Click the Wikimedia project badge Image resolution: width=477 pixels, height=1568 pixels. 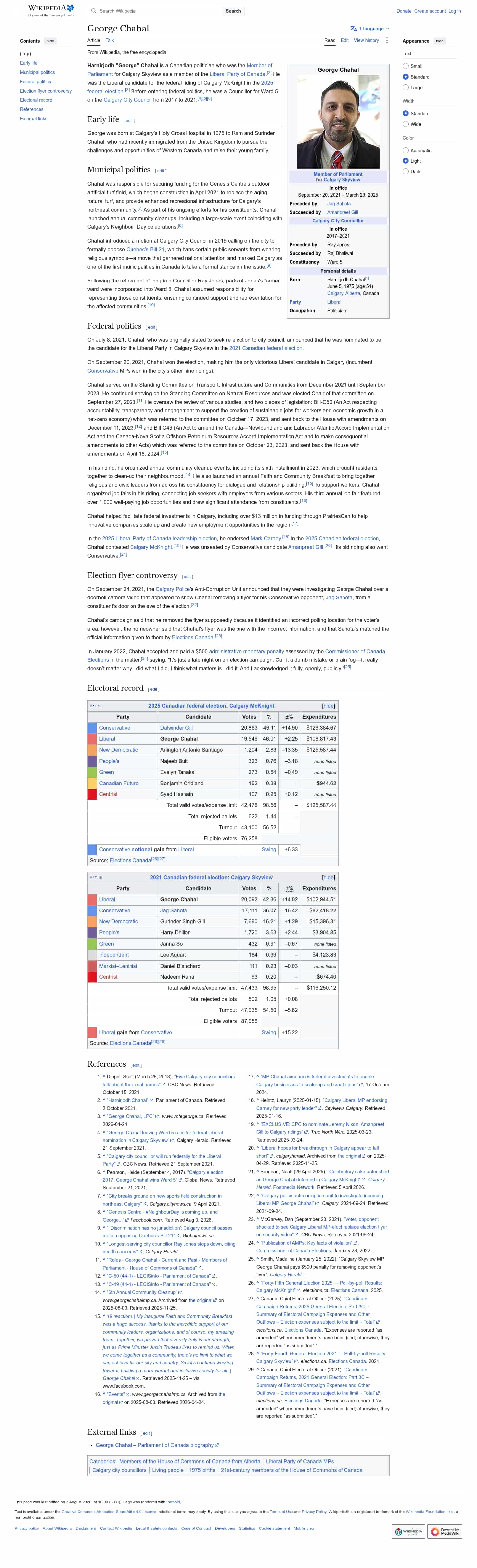pos(408,1532)
